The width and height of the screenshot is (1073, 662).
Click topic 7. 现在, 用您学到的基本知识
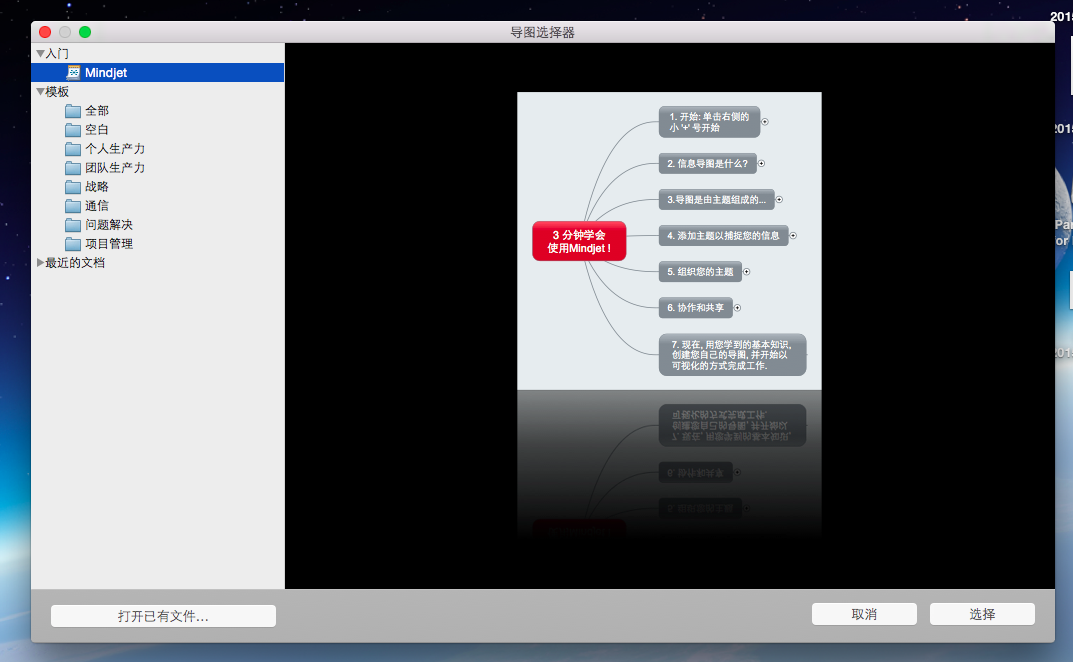pos(732,355)
